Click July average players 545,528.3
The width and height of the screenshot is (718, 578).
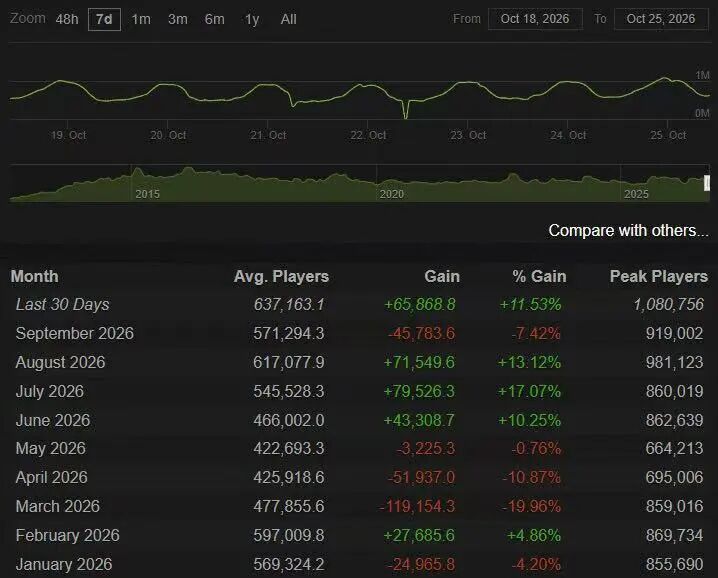coord(289,392)
